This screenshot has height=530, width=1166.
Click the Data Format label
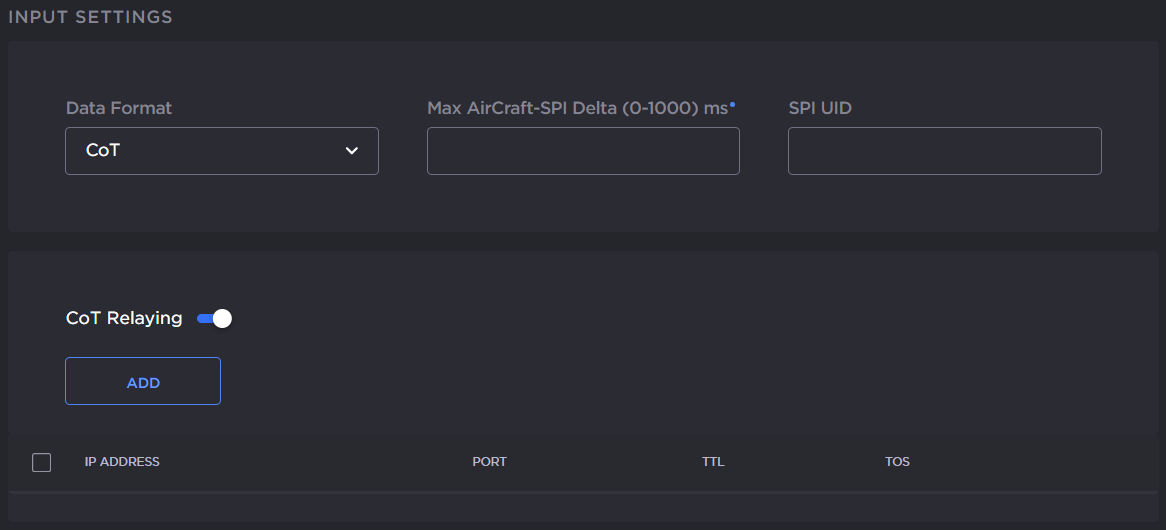point(119,108)
